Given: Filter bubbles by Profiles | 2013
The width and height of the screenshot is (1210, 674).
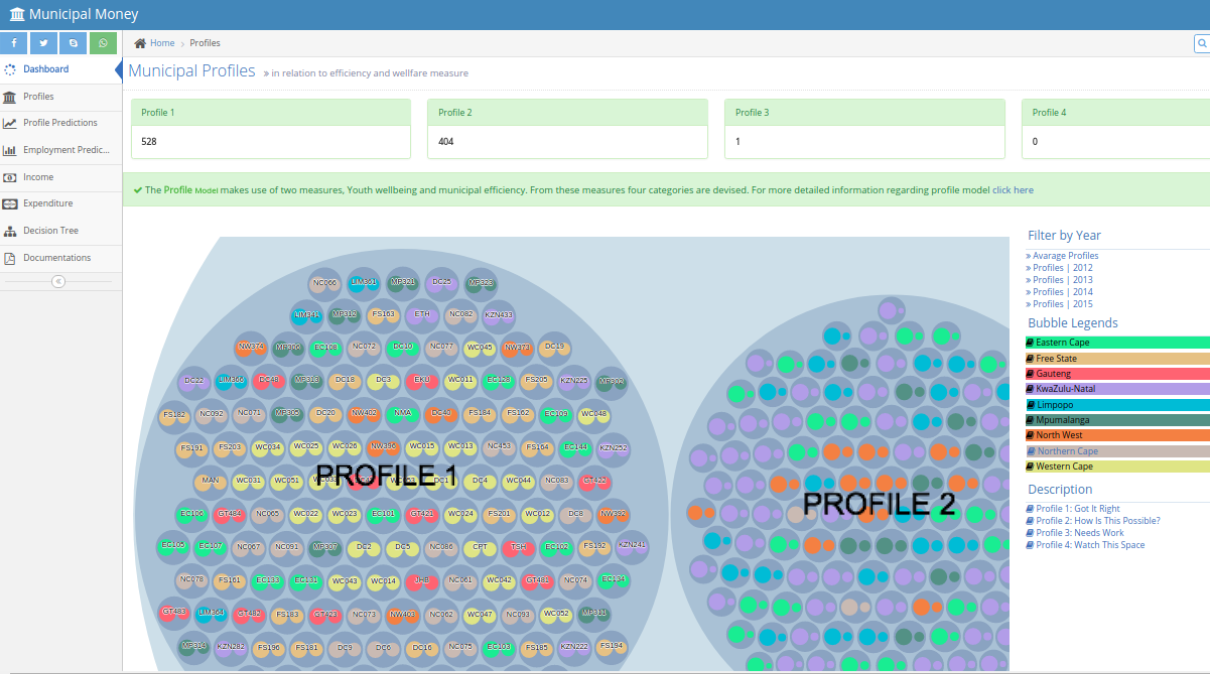Looking at the screenshot, I should (x=1062, y=280).
